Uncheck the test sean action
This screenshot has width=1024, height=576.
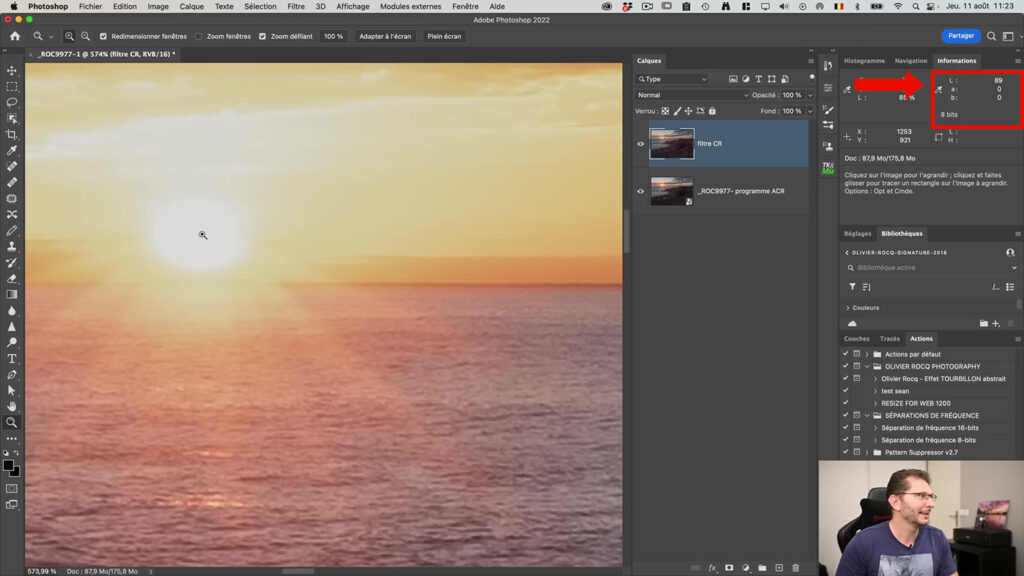[x=845, y=391]
